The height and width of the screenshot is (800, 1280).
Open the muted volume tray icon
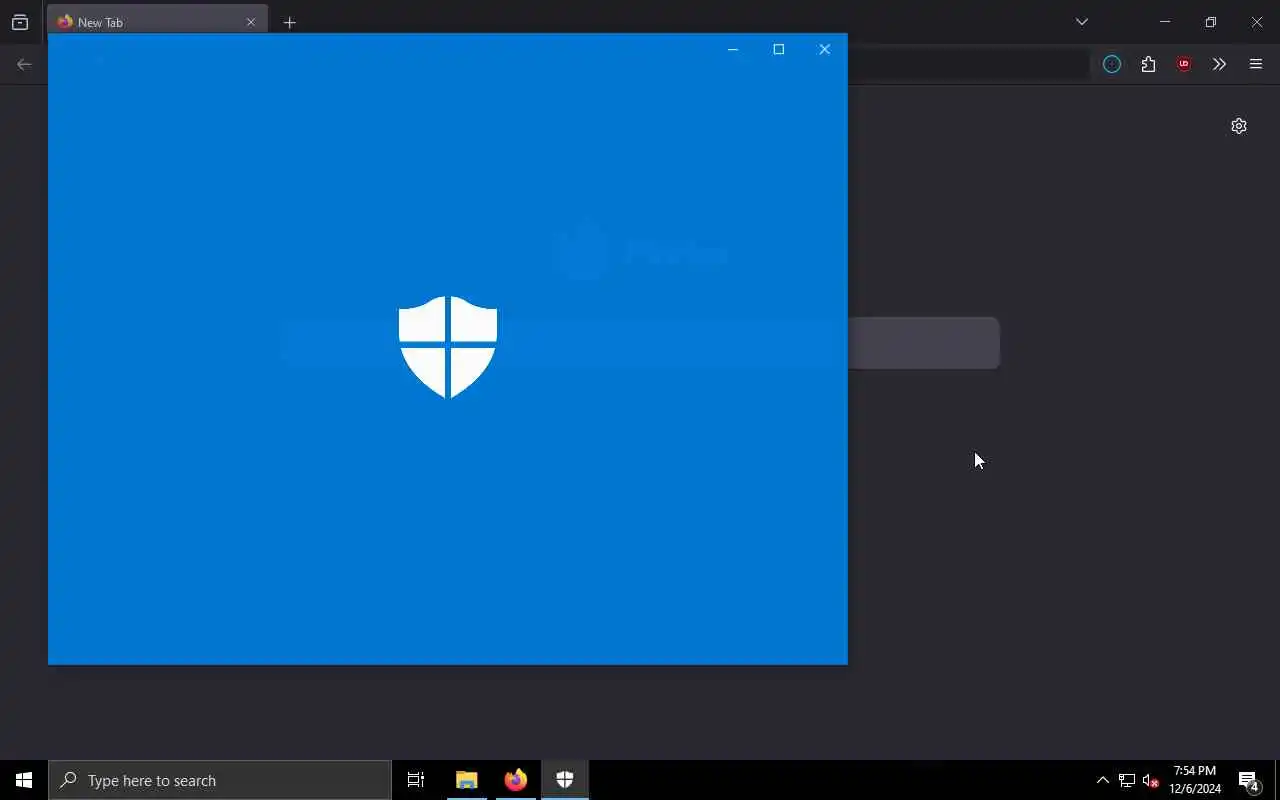click(1151, 780)
